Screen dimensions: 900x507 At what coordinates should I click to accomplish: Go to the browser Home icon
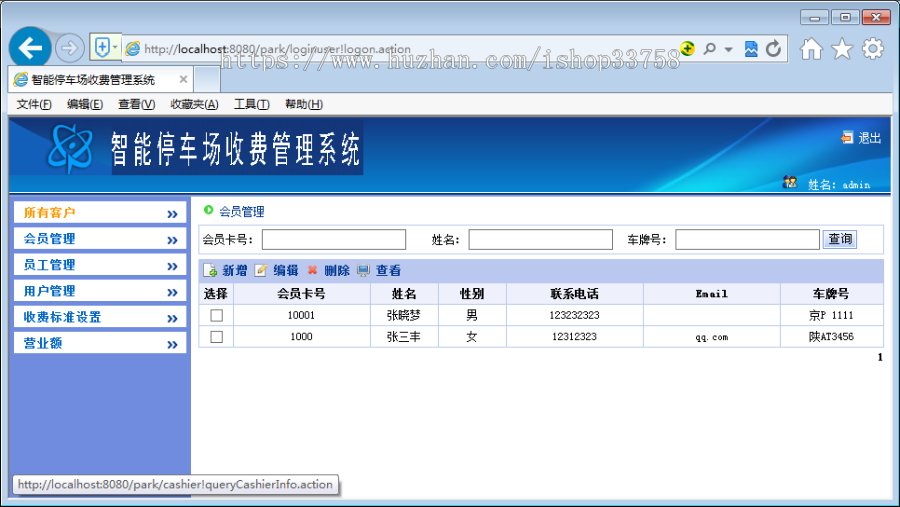(x=812, y=49)
